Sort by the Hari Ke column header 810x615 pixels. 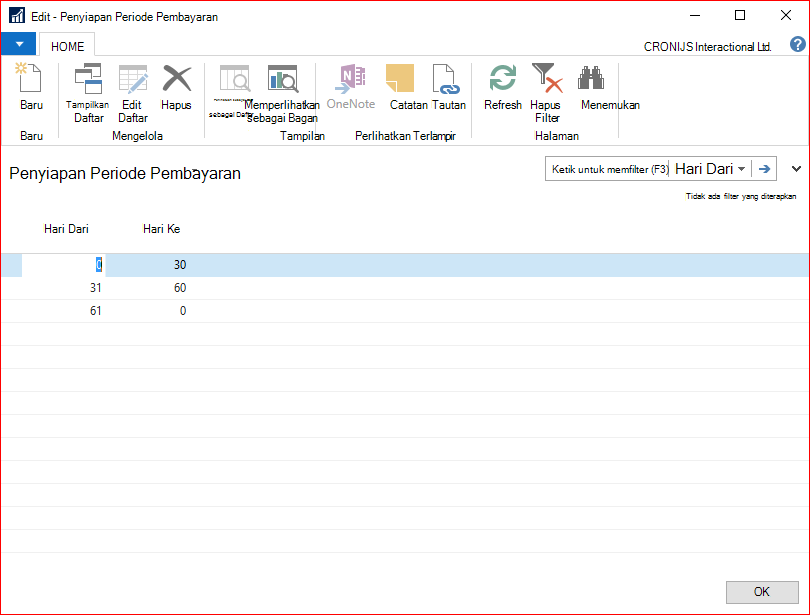[161, 229]
